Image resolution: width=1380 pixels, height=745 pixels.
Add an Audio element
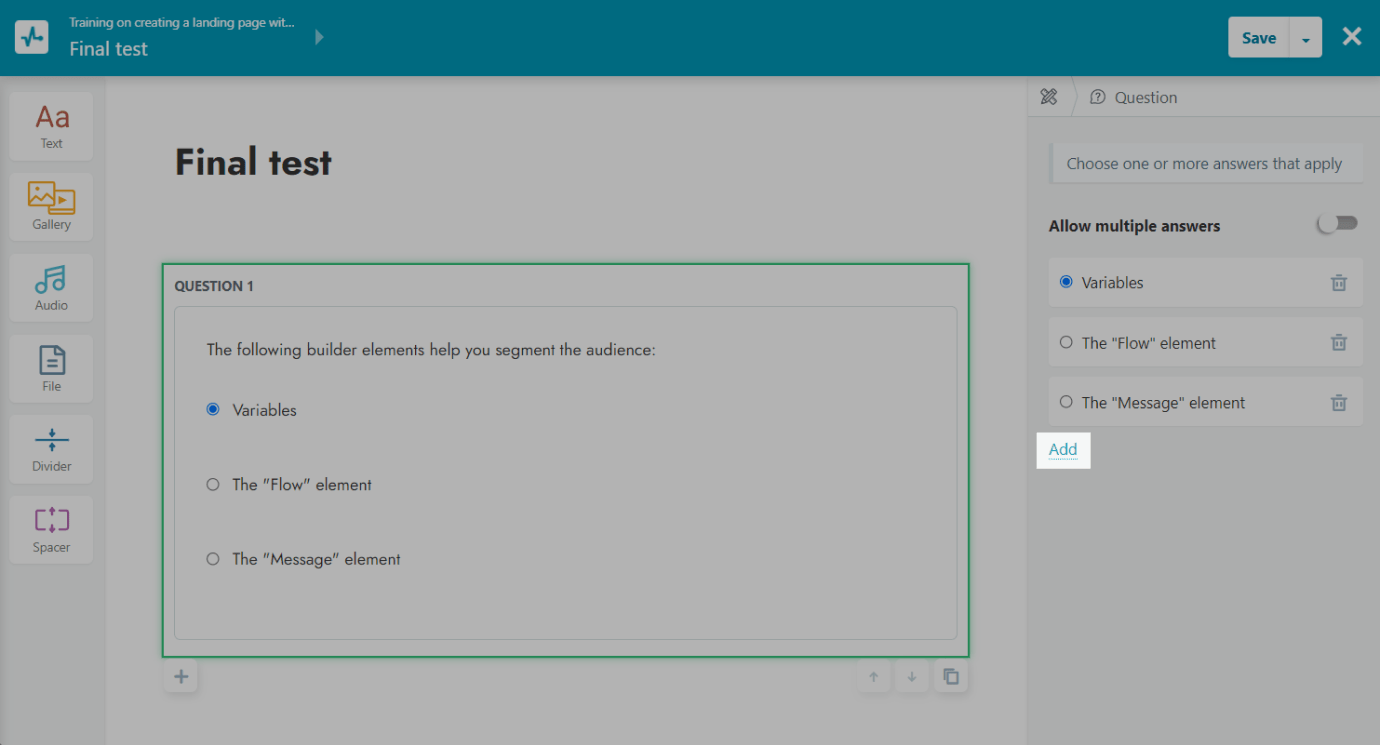tap(51, 287)
